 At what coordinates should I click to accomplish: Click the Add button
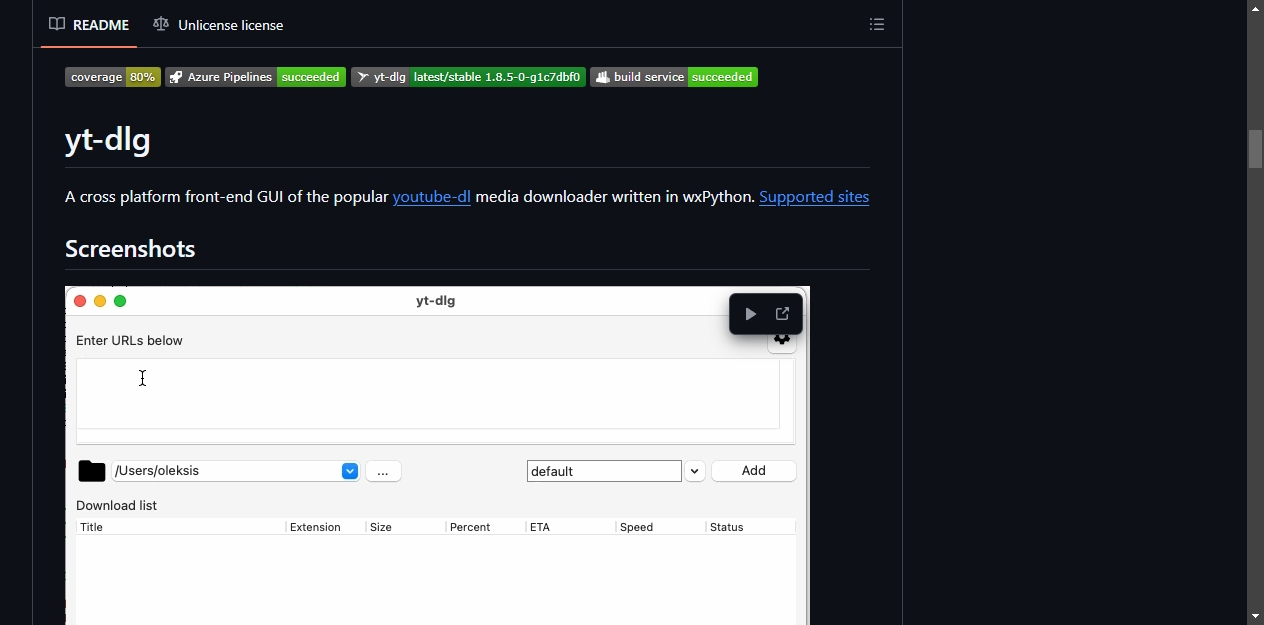click(x=754, y=471)
